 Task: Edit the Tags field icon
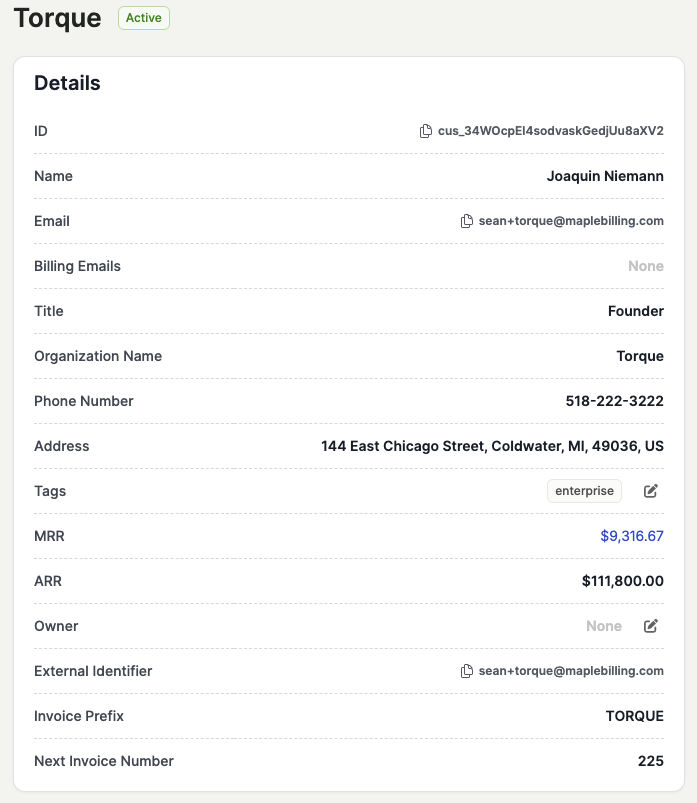651,491
